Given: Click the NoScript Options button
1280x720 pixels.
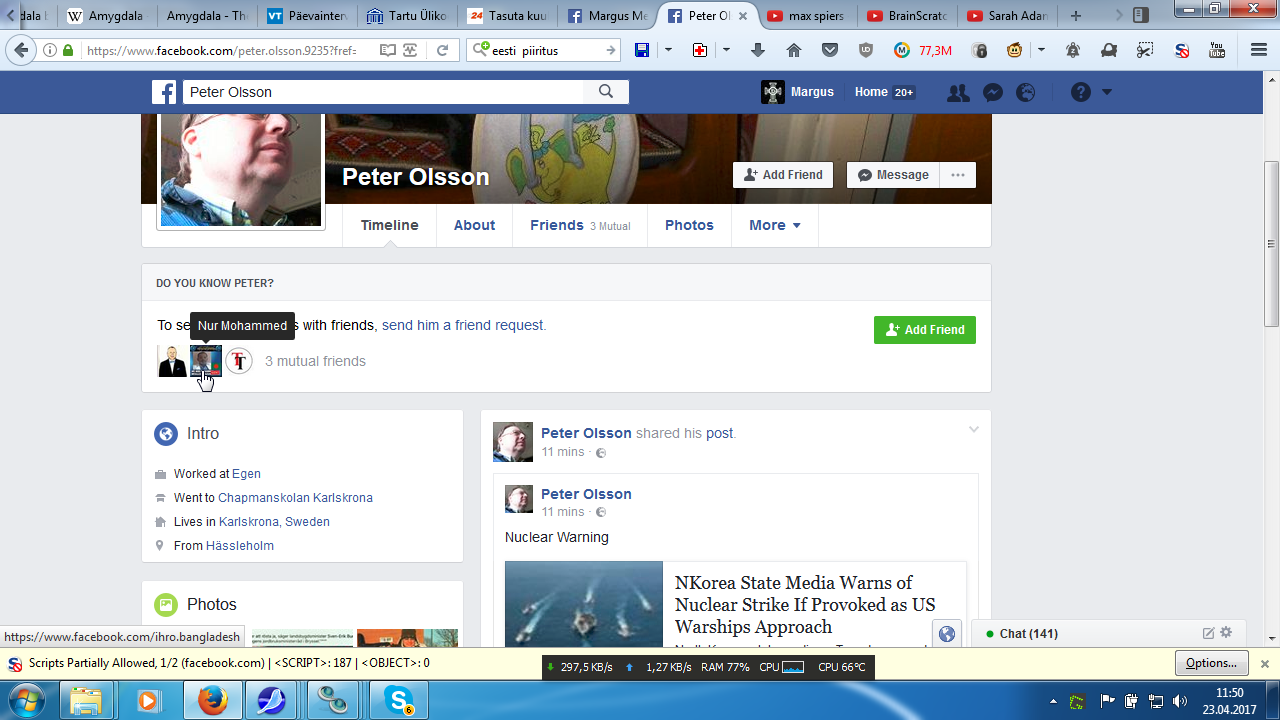Looking at the screenshot, I should pos(1211,663).
